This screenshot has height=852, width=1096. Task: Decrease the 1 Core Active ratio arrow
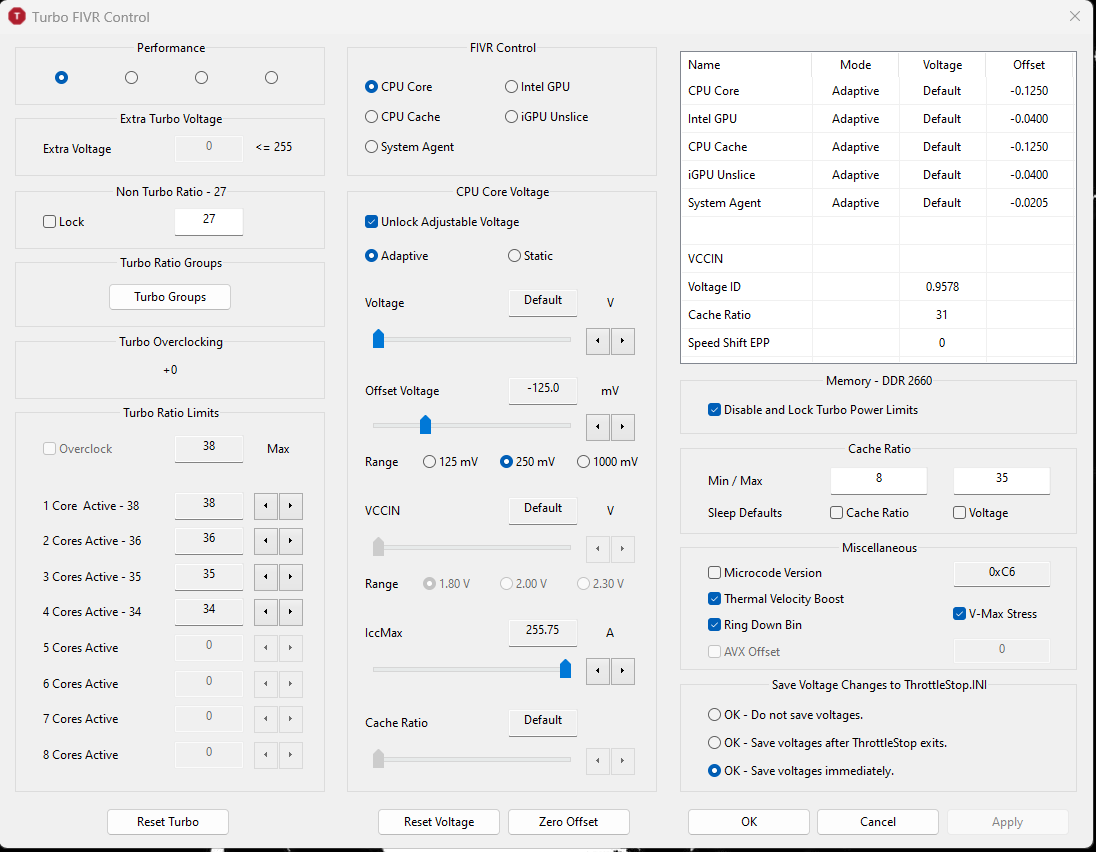(266, 506)
